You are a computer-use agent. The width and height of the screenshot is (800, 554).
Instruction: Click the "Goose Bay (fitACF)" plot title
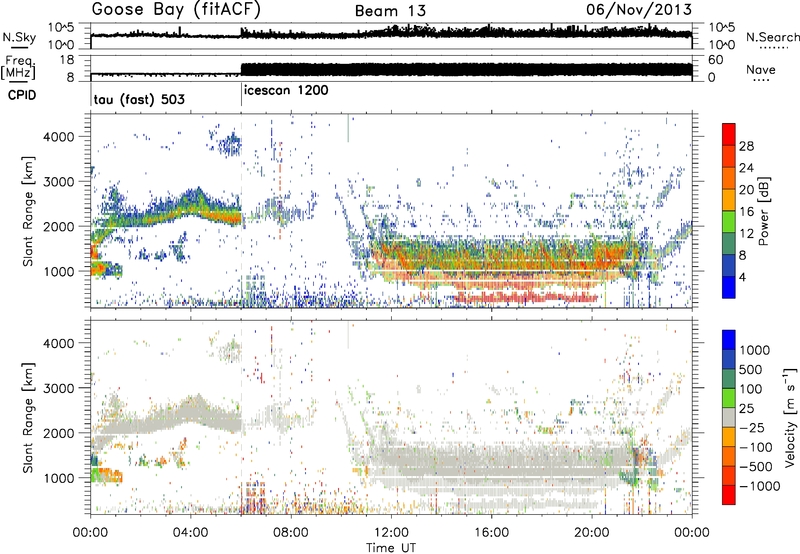point(176,10)
